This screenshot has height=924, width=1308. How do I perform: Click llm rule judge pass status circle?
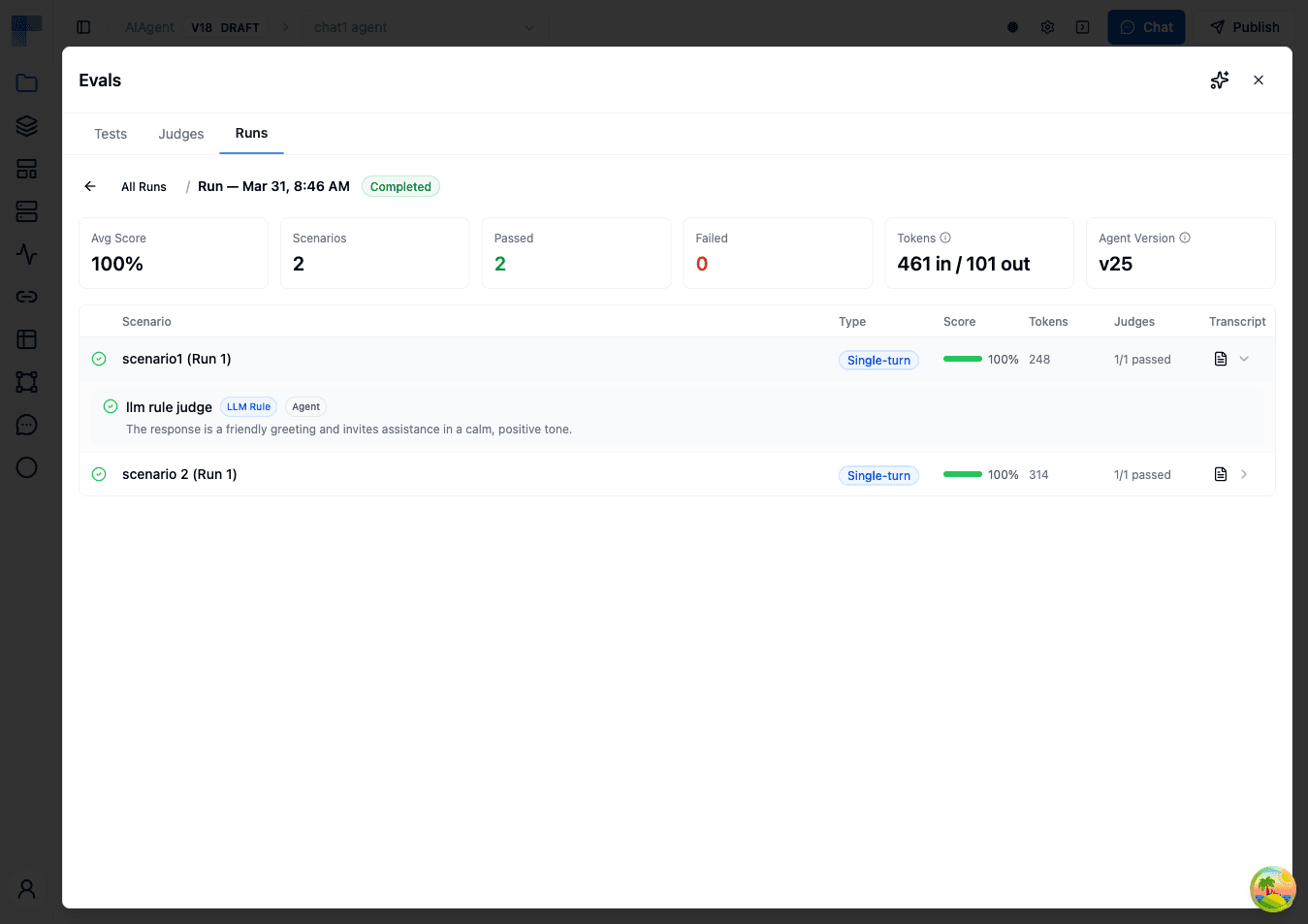coord(111,406)
